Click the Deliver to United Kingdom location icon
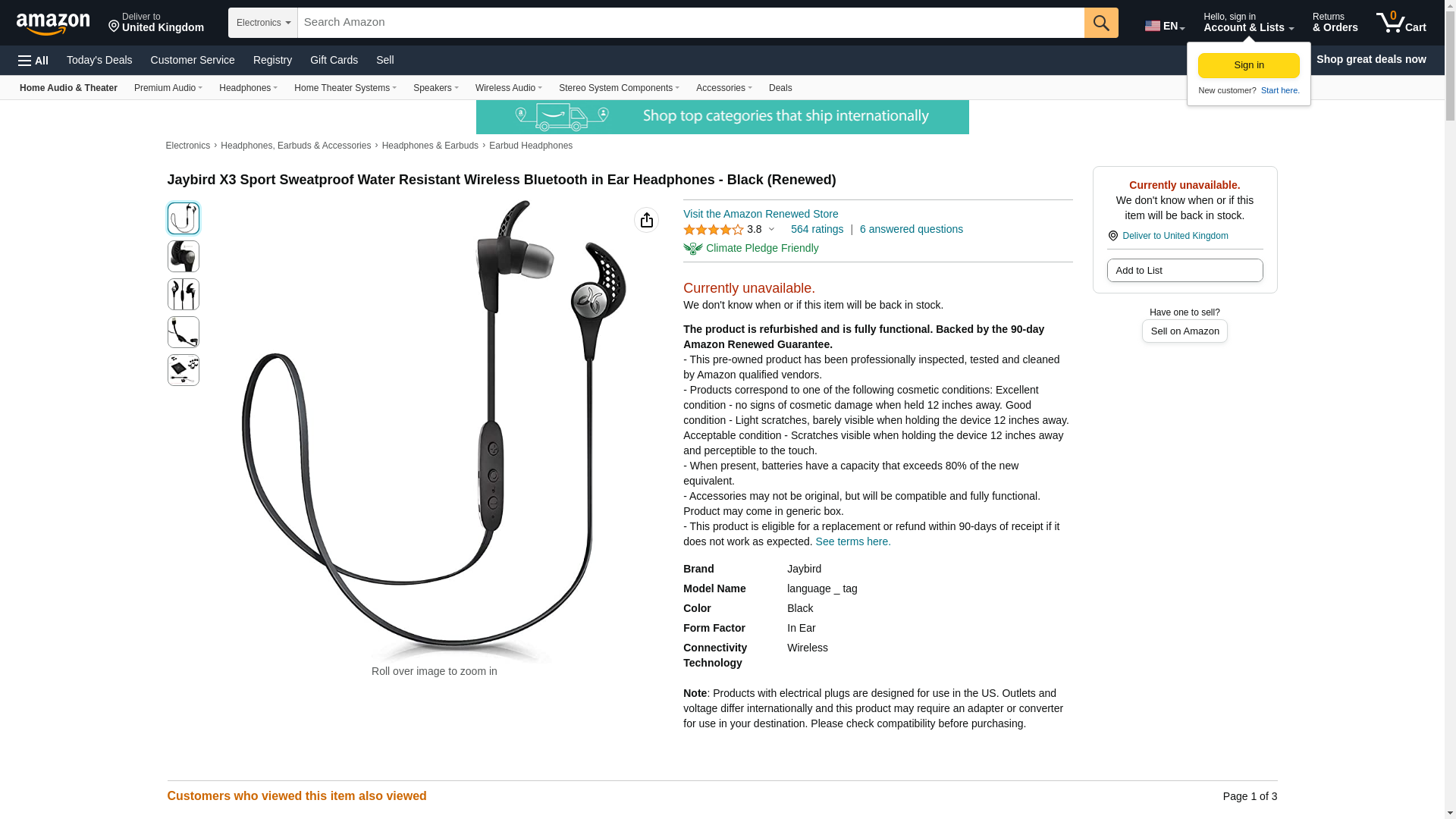Screen dimensions: 1456x819 point(1113,236)
